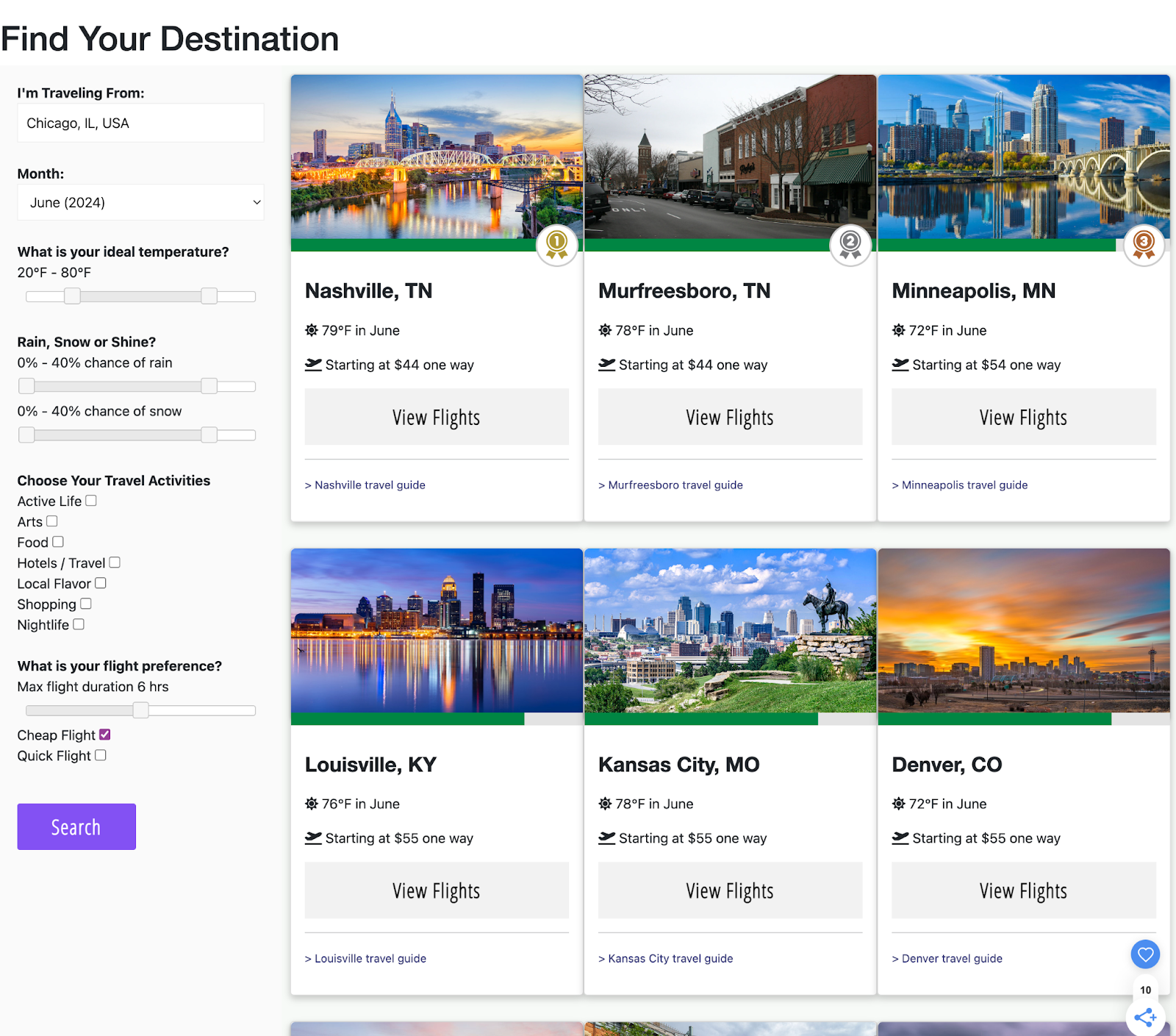The height and width of the screenshot is (1036, 1176).
Task: Click the silver rank 2 badge on Murfreesboro
Action: click(x=850, y=245)
